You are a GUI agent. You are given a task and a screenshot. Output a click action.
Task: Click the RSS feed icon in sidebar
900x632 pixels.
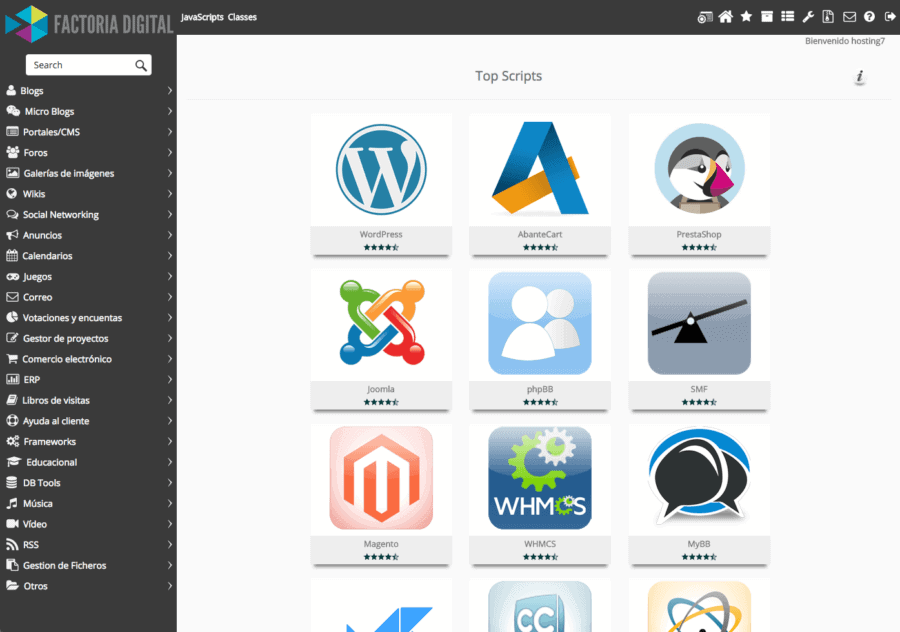click(11, 544)
